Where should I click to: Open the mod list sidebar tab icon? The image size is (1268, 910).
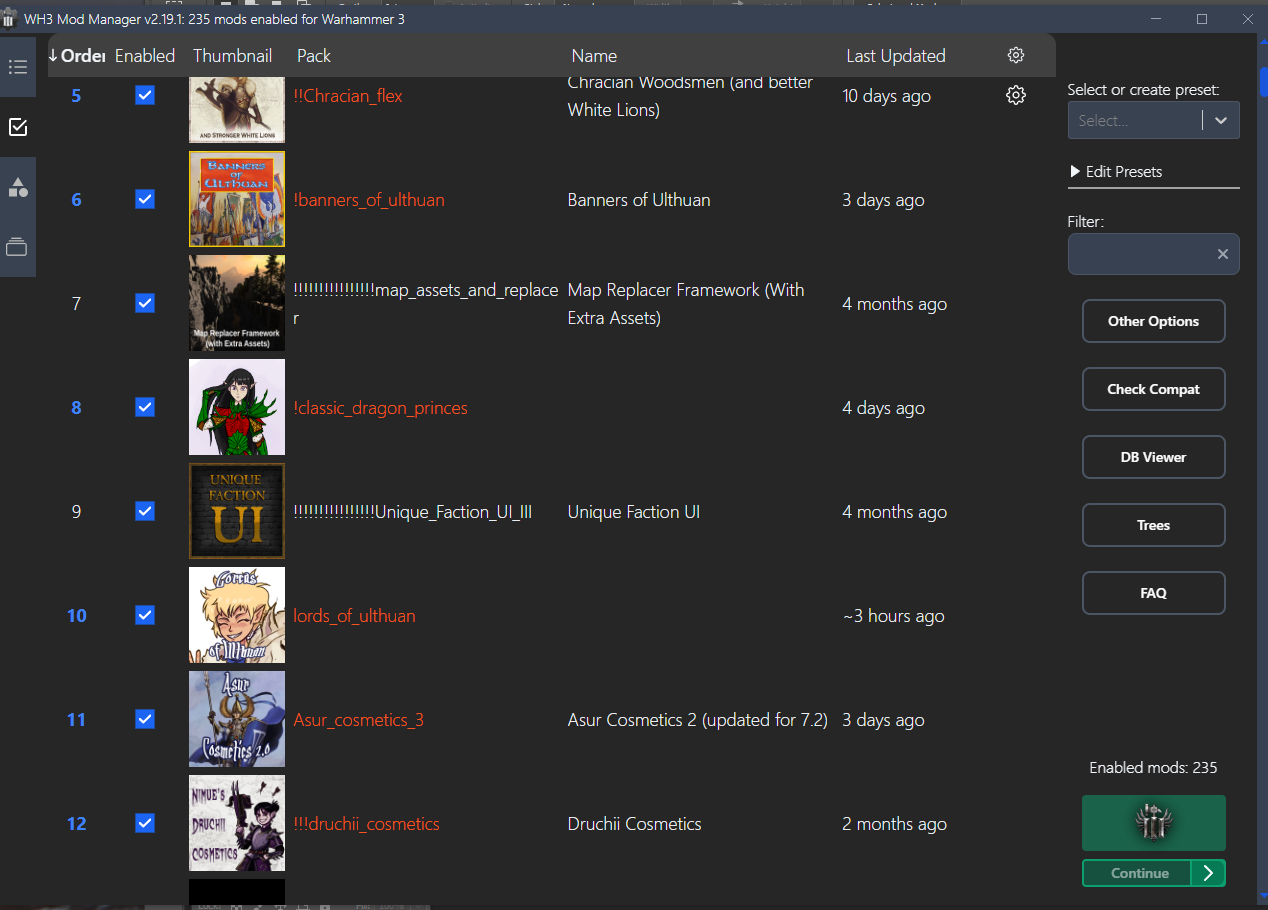click(17, 67)
